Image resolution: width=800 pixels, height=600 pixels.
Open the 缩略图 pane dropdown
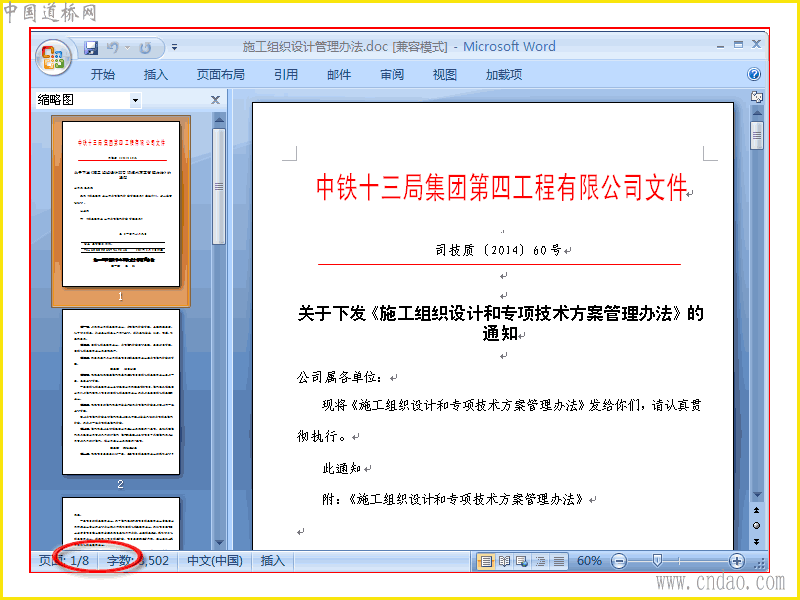pos(135,100)
